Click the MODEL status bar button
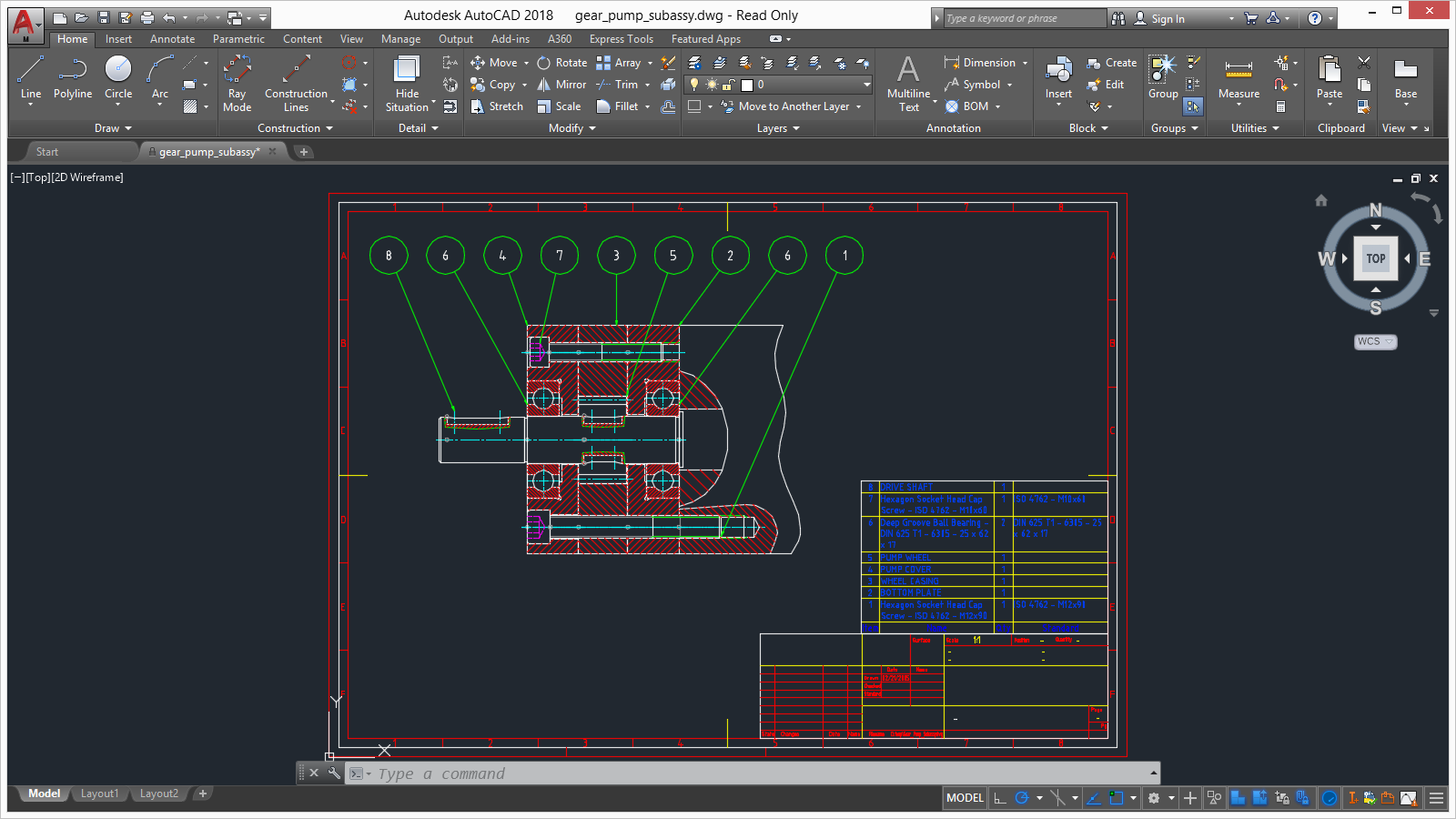Viewport: 1456px width, 819px height. (965, 798)
